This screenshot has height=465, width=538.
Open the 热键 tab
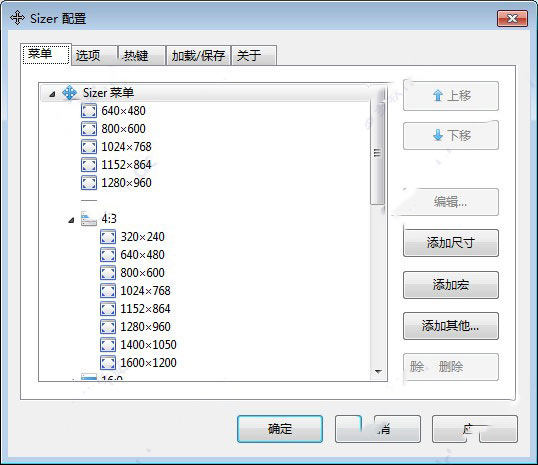tap(142, 55)
